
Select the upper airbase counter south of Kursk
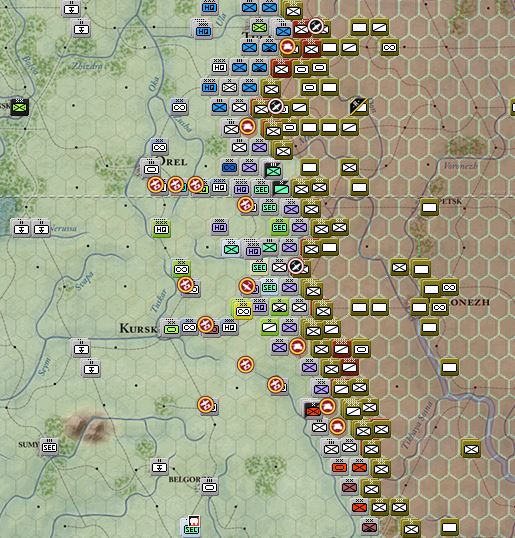(81, 349)
